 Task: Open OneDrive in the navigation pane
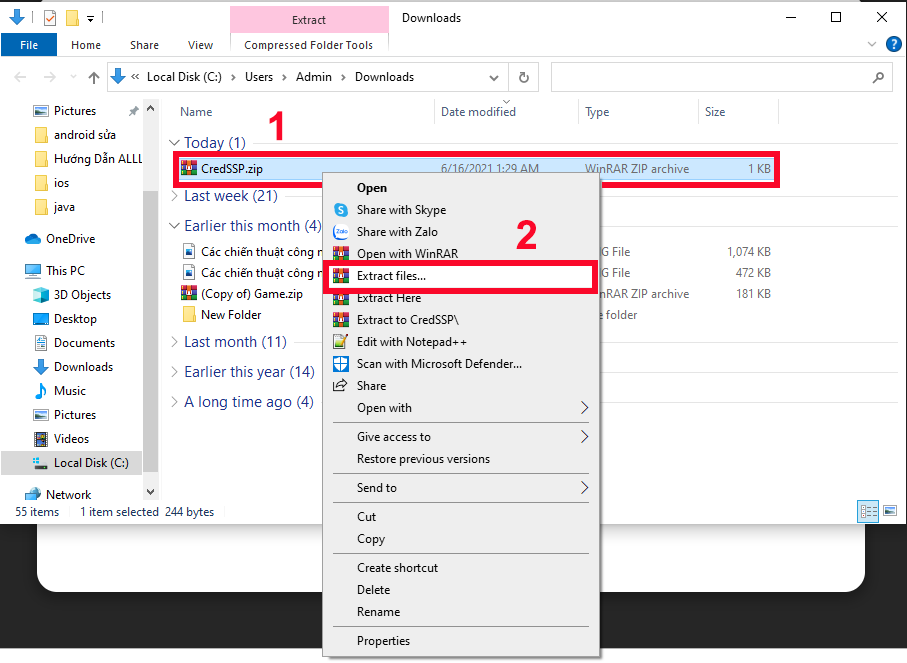click(x=69, y=239)
